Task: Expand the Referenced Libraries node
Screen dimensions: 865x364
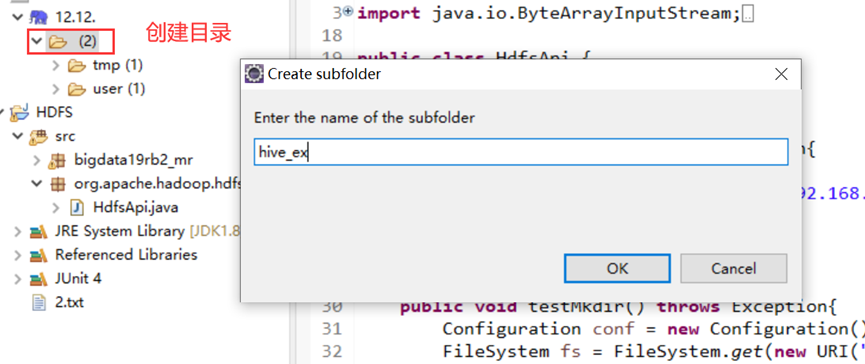Action: 17,255
